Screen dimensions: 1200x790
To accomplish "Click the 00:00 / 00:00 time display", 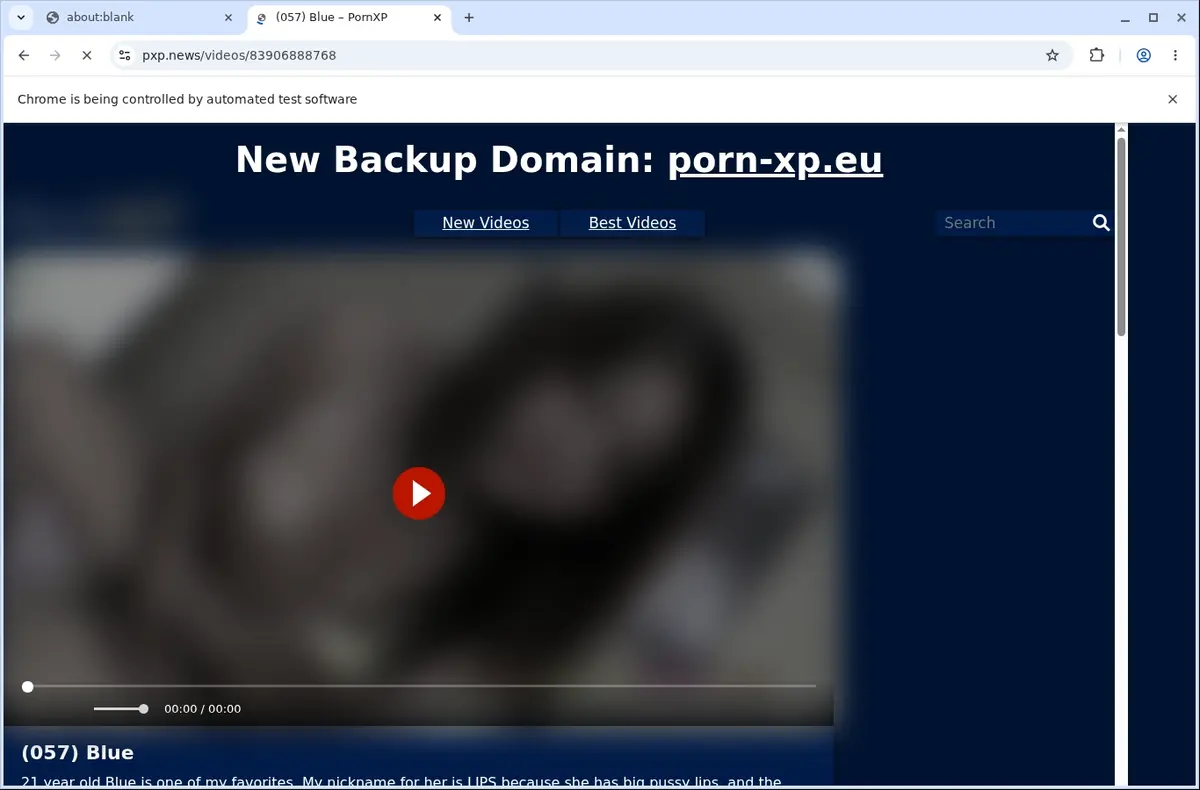I will pos(202,708).
